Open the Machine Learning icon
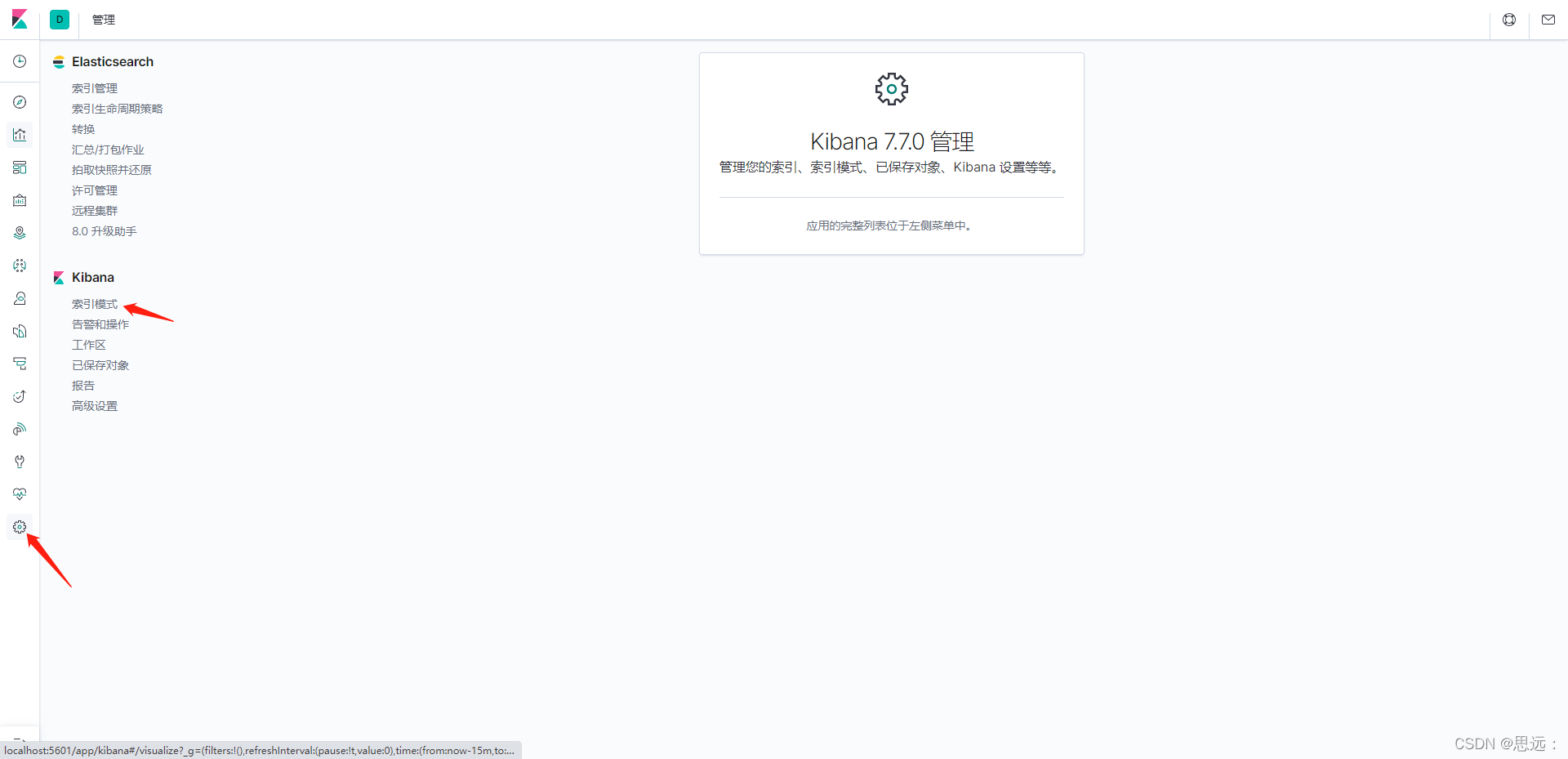The height and width of the screenshot is (759, 1568). [x=20, y=266]
